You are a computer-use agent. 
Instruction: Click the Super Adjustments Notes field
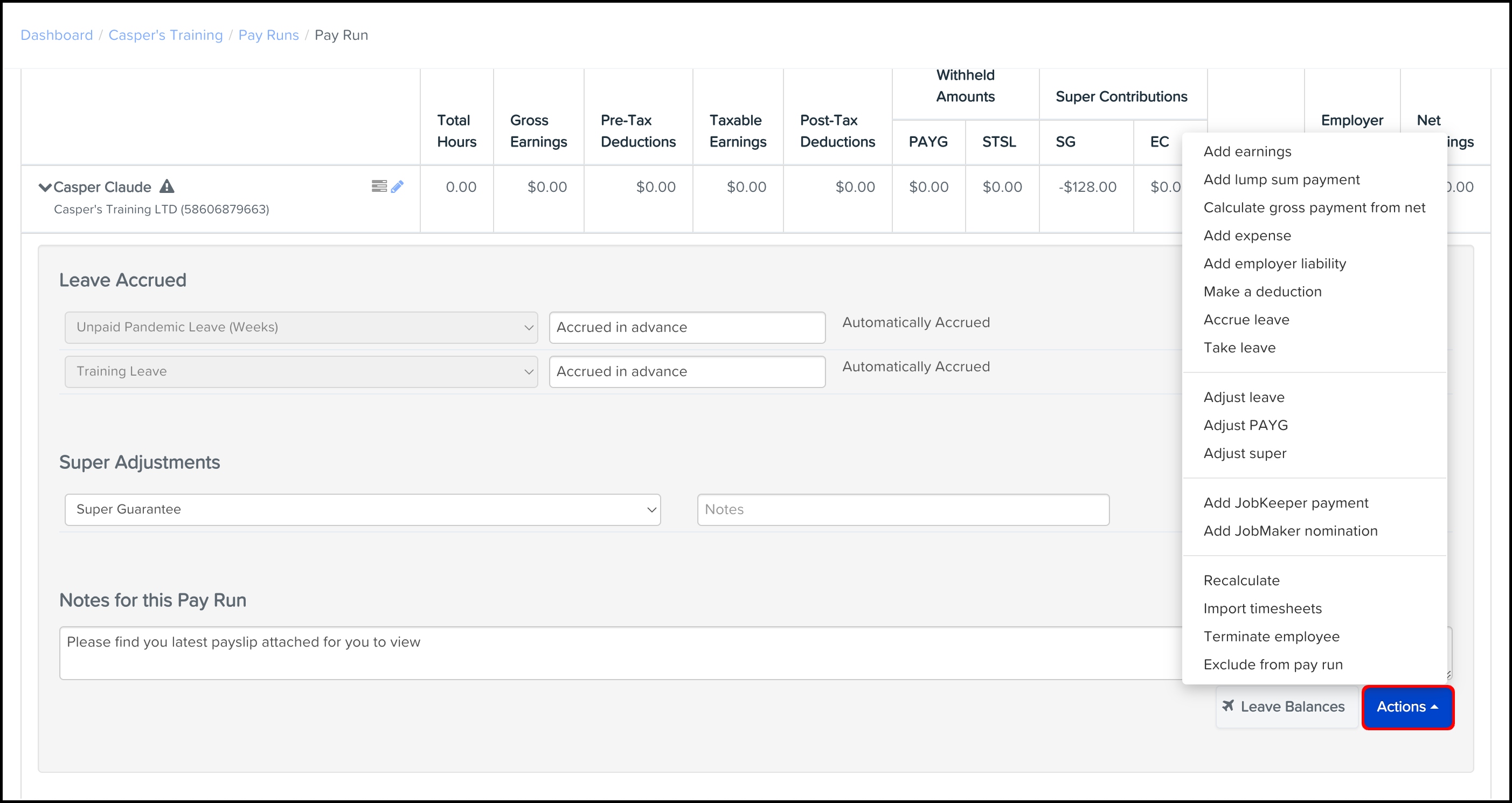coord(903,509)
